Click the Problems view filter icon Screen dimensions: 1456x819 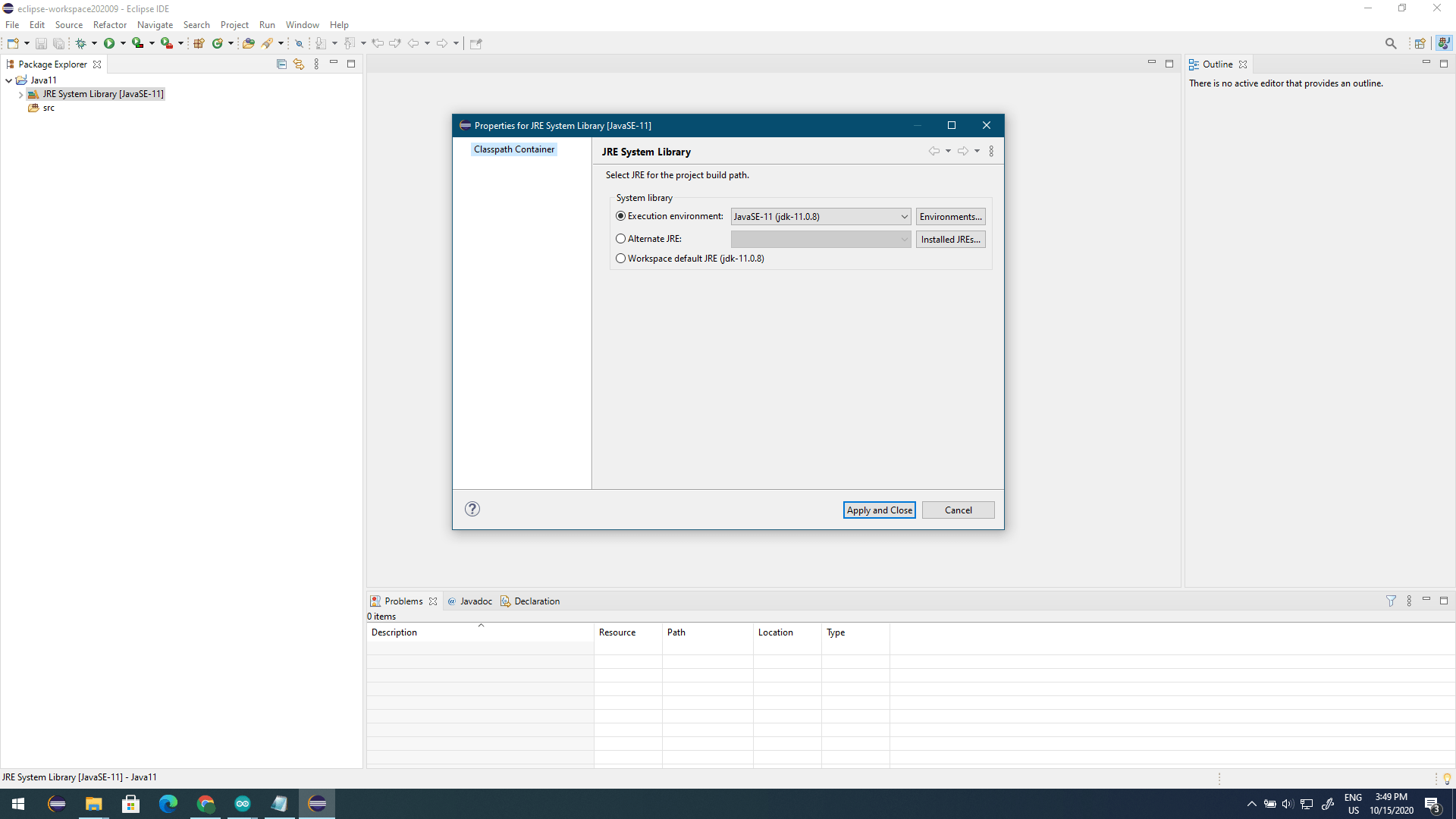coord(1391,601)
